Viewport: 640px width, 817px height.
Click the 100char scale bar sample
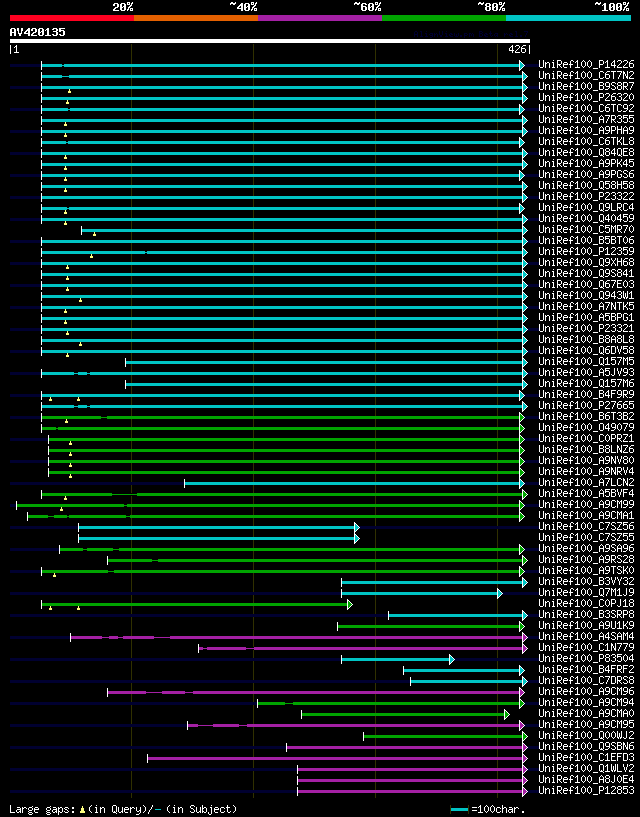click(459, 810)
